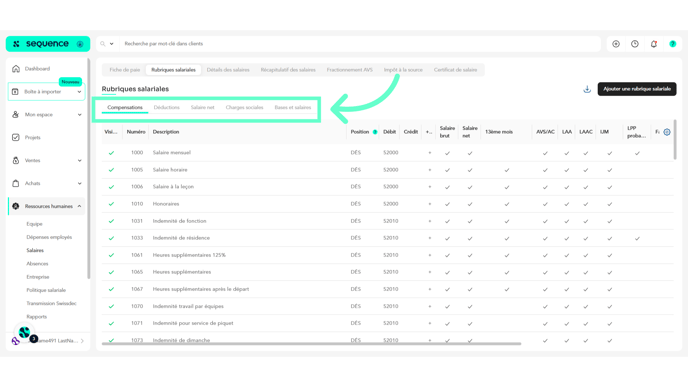Switch to Détails des salaires tab

pyautogui.click(x=228, y=70)
